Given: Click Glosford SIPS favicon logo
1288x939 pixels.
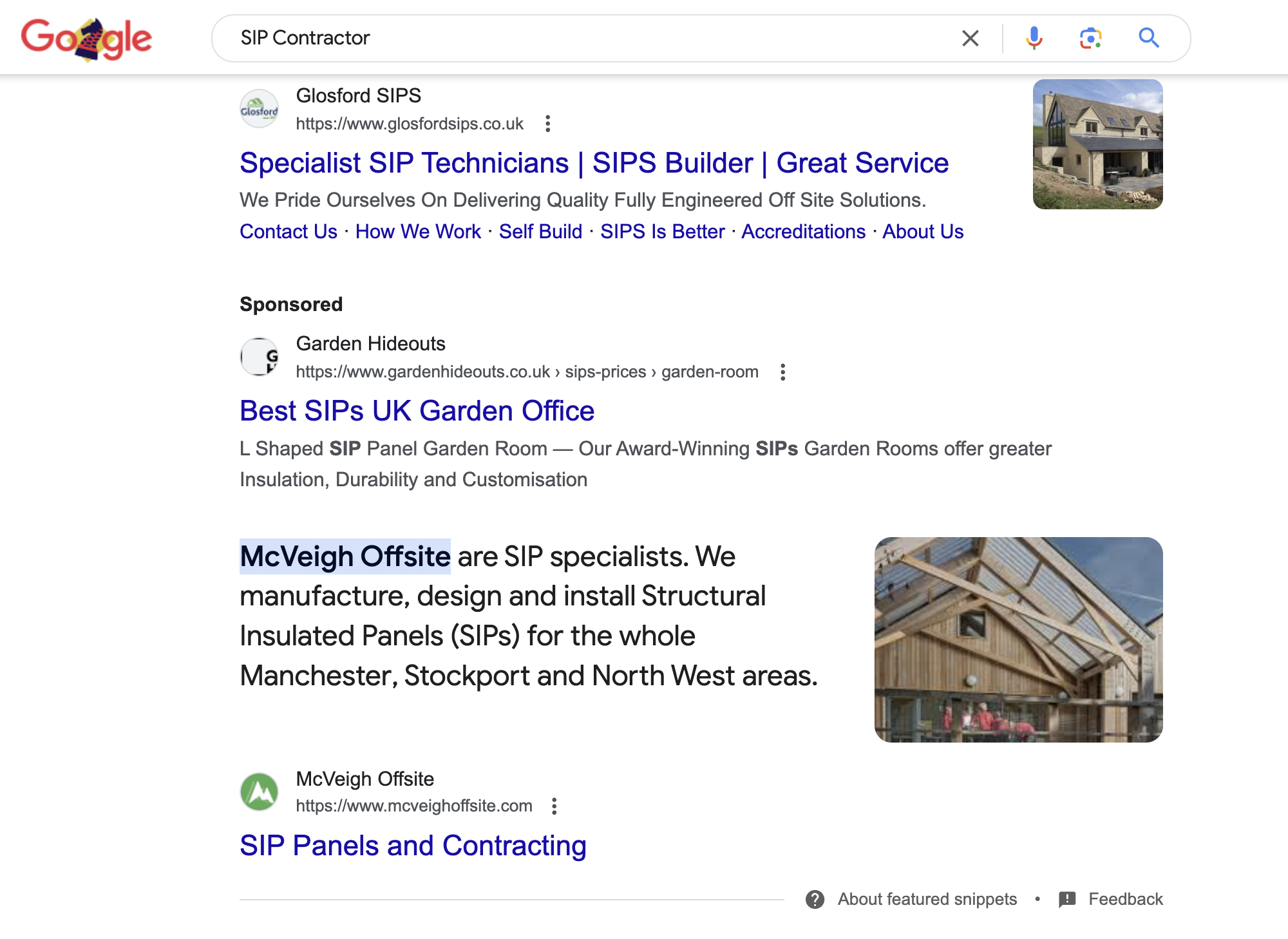Looking at the screenshot, I should (260, 109).
